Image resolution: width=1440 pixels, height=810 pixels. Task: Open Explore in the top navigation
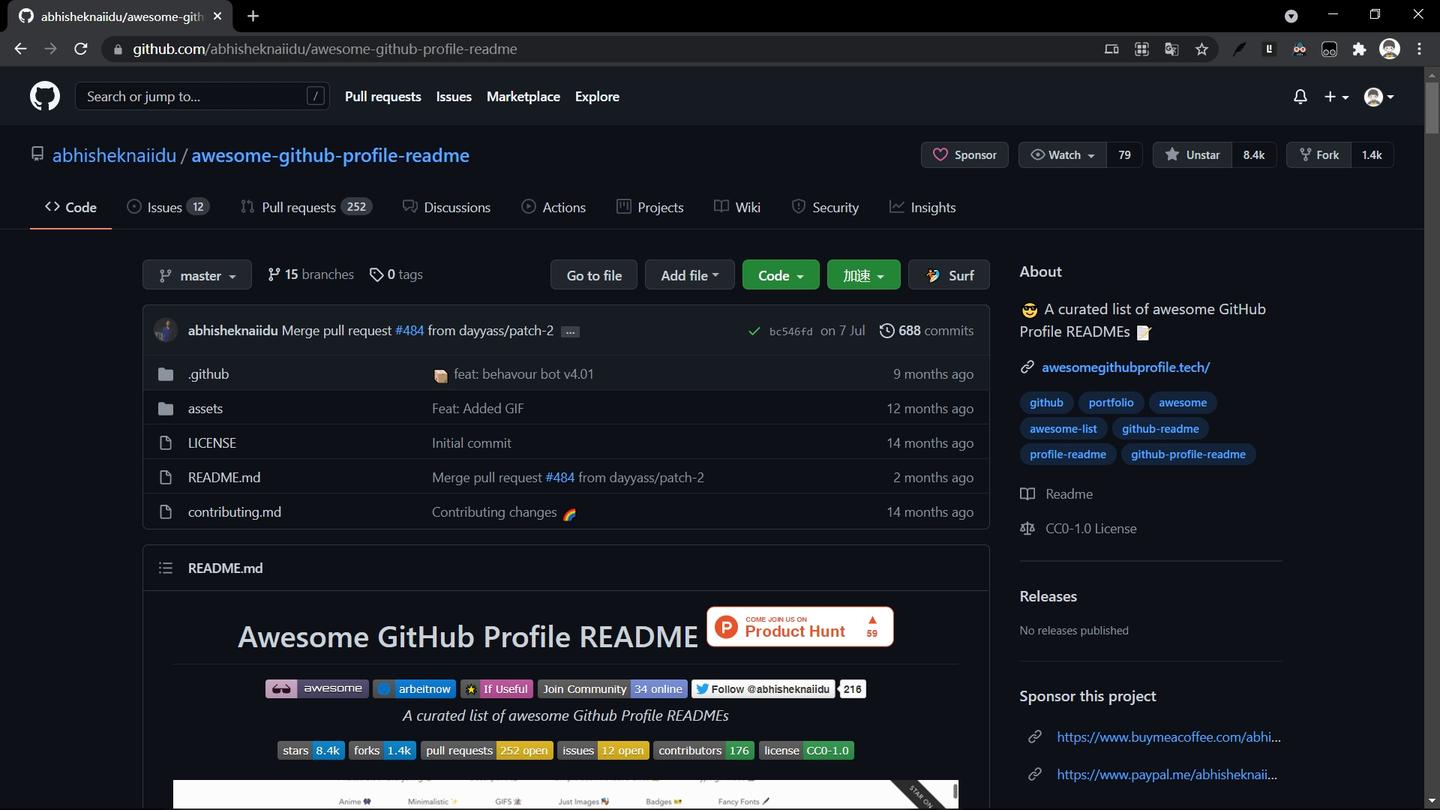coord(597,96)
